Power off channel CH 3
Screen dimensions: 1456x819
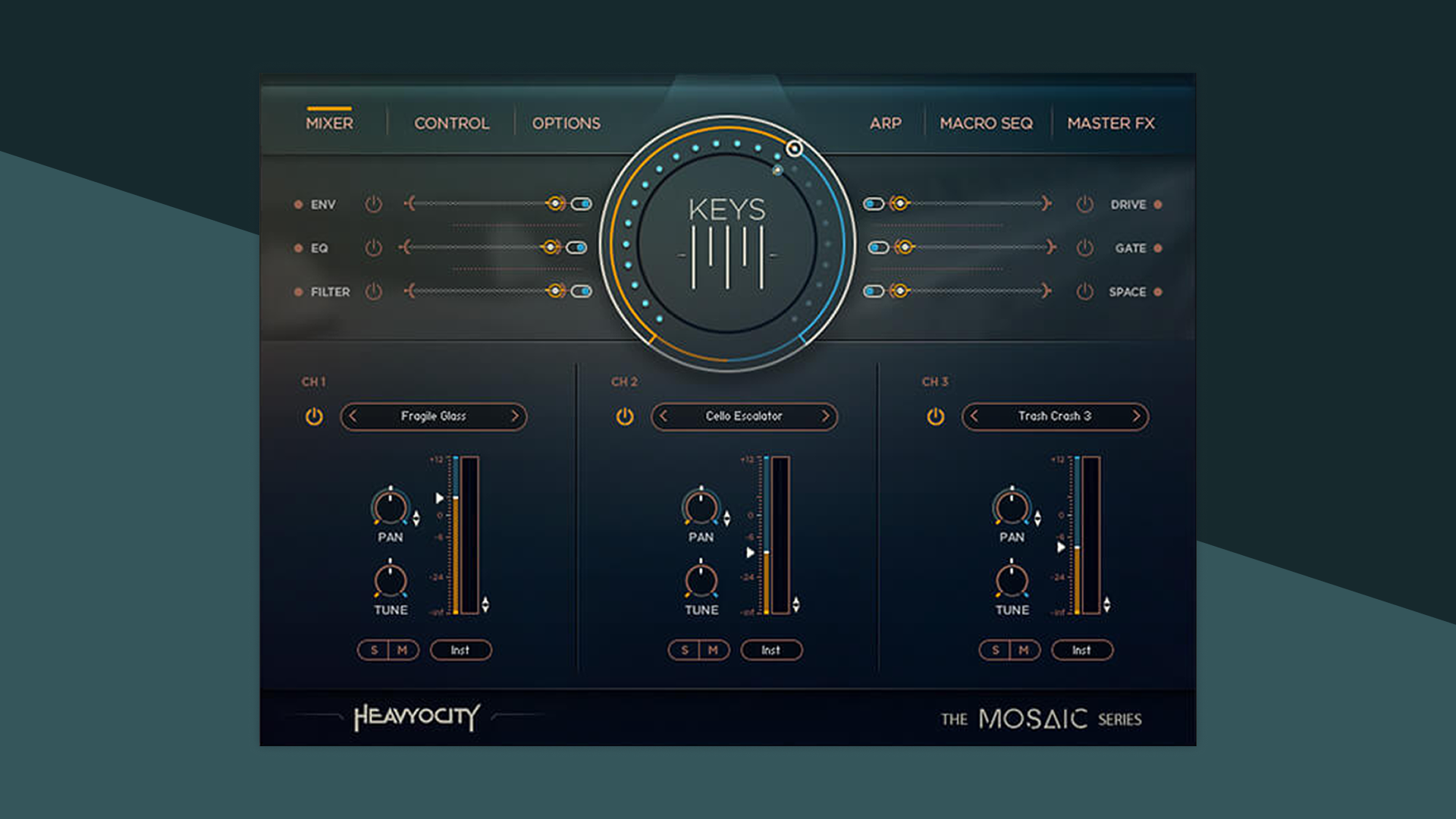935,416
